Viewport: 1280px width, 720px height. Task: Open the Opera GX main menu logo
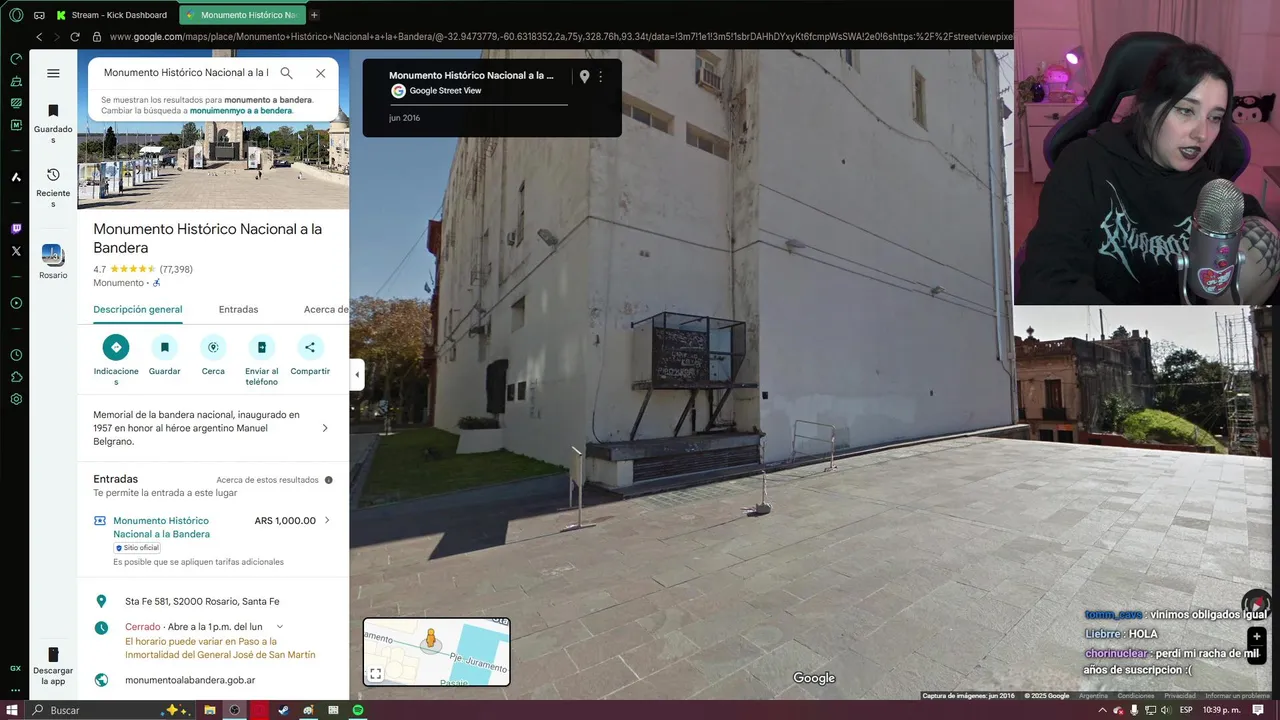click(16, 15)
